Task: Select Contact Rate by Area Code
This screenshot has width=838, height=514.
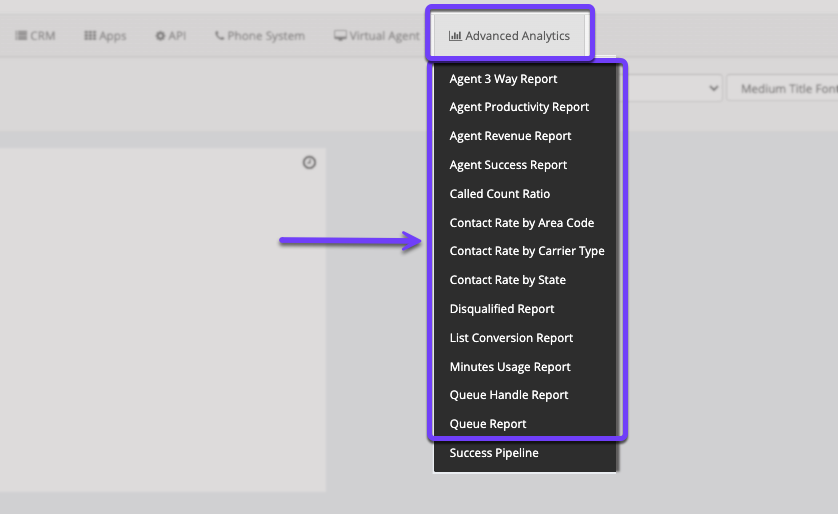Action: click(x=521, y=223)
